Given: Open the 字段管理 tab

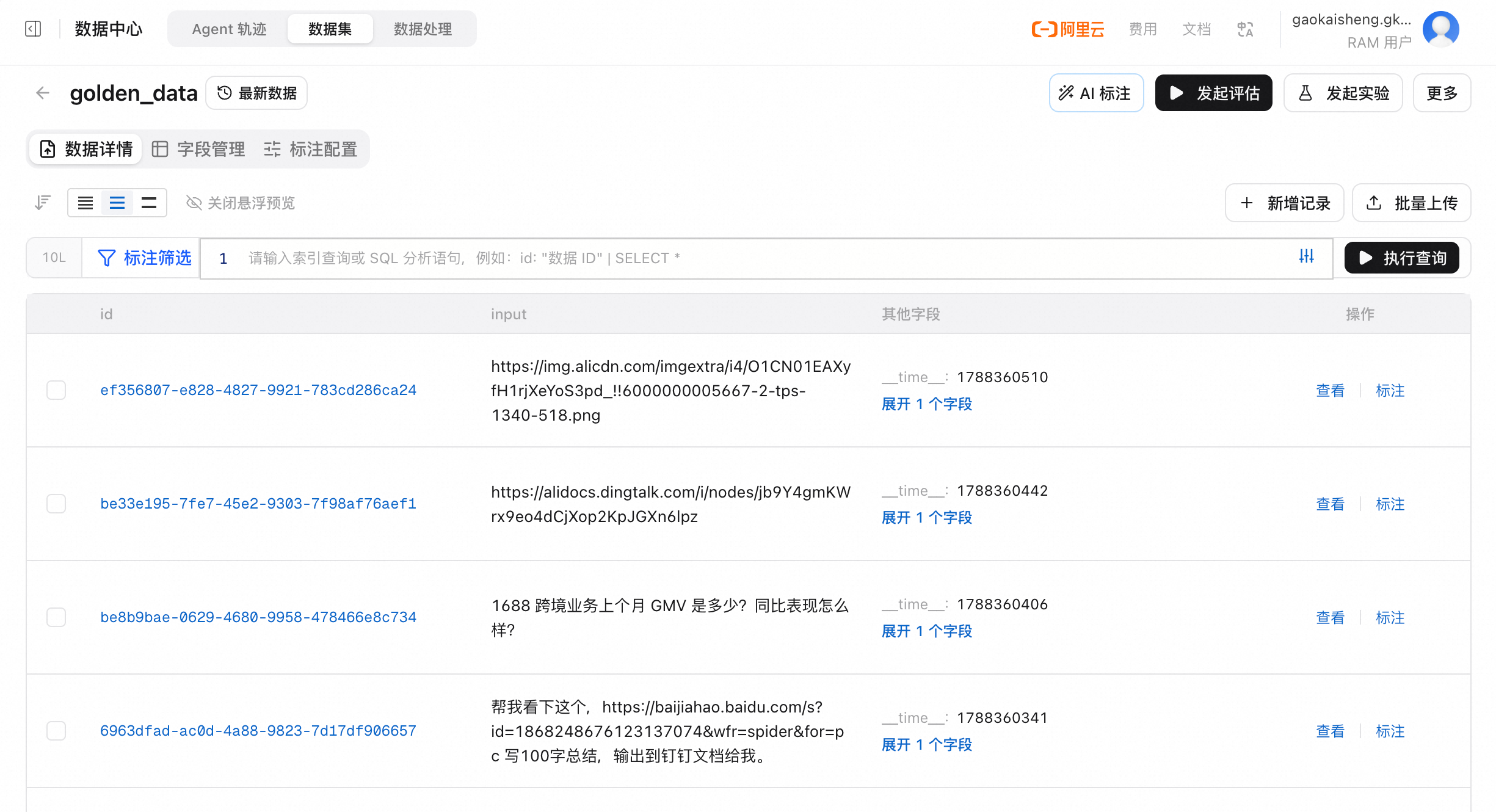Looking at the screenshot, I should (198, 149).
